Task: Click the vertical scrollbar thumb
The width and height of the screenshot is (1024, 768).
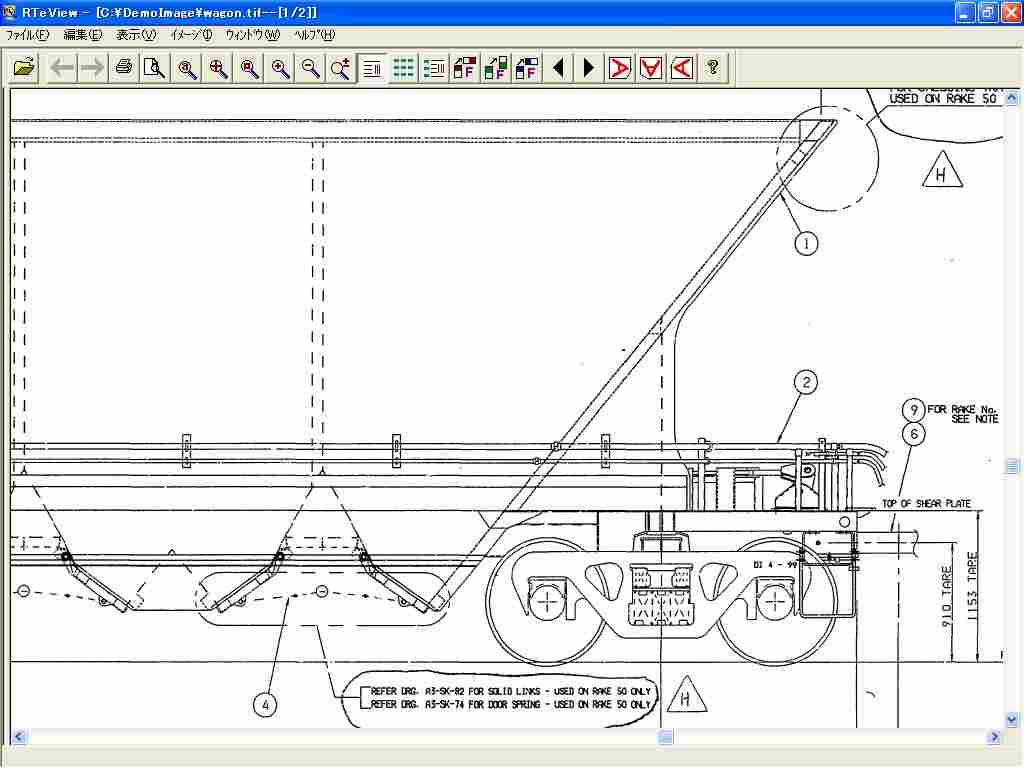Action: click(x=1012, y=466)
